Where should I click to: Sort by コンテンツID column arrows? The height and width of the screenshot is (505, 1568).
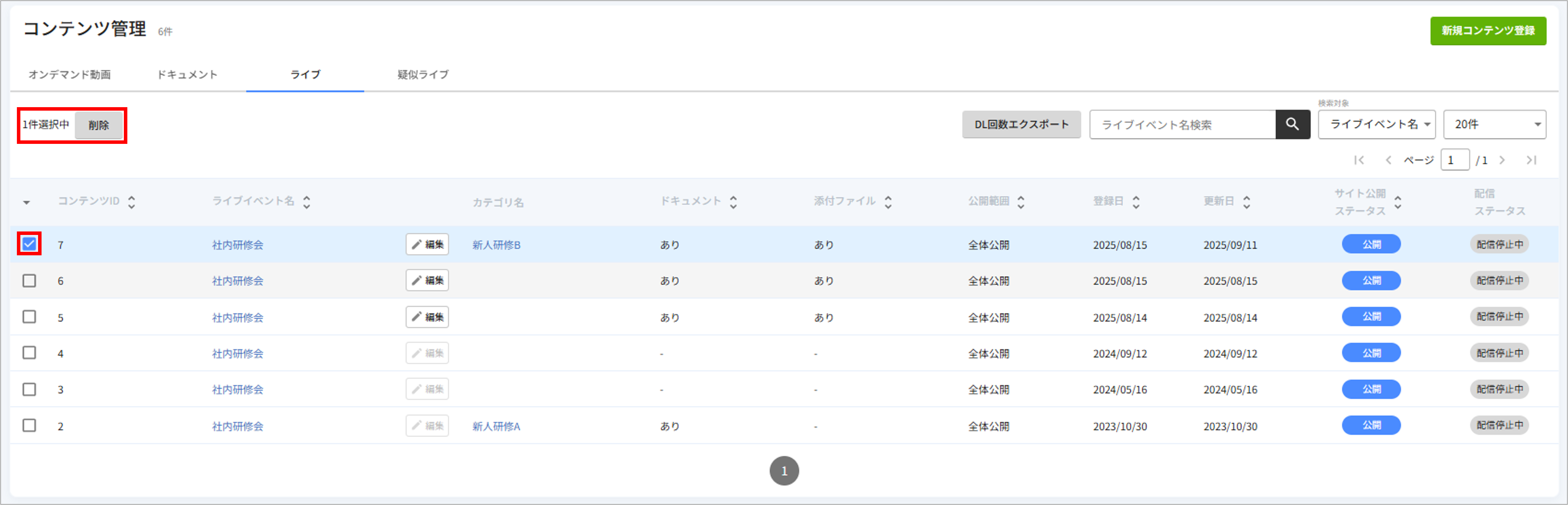click(x=131, y=202)
